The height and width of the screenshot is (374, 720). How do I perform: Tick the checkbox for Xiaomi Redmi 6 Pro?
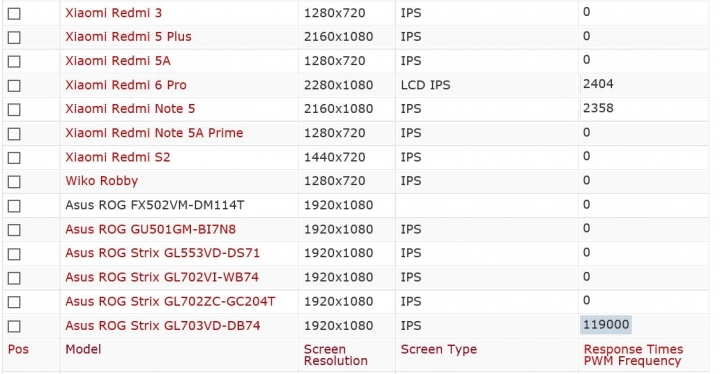pyautogui.click(x=14, y=86)
